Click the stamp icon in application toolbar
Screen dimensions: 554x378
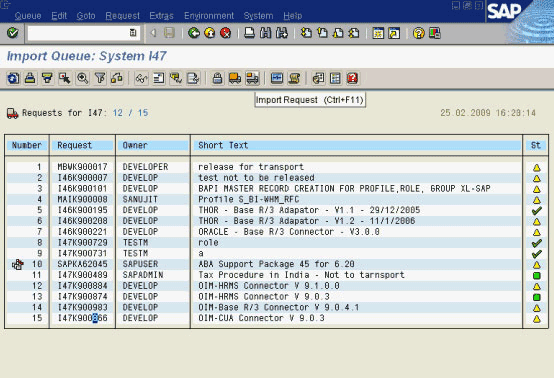click(30, 78)
